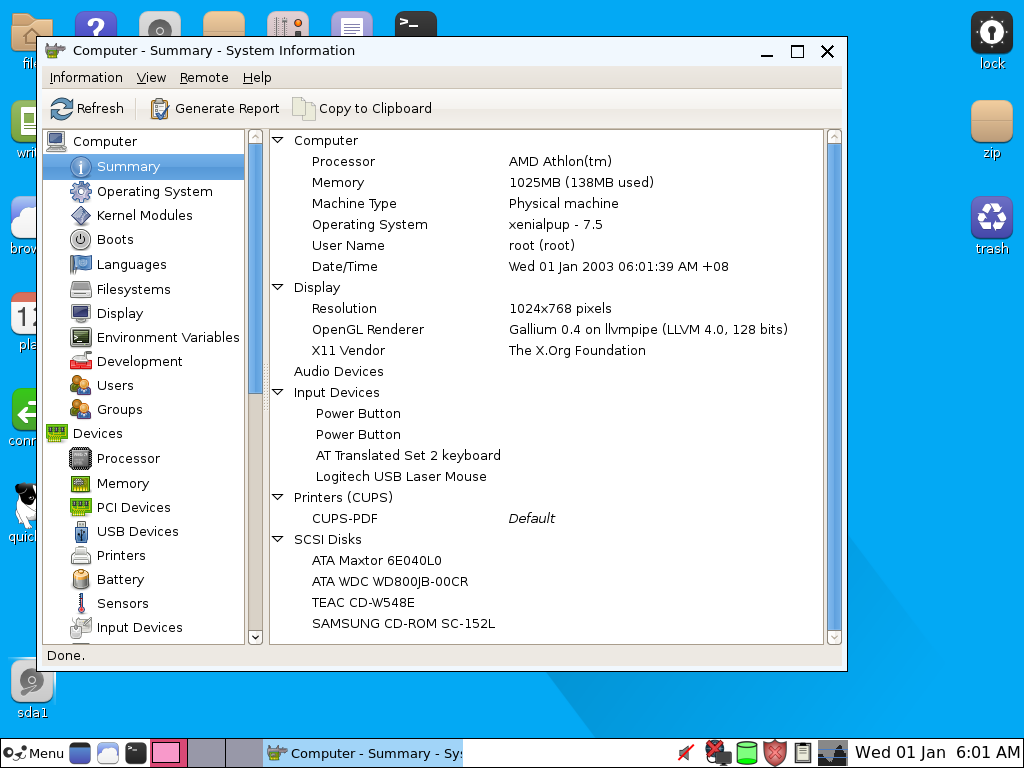Click the Refresh toolbar icon

[x=62, y=108]
